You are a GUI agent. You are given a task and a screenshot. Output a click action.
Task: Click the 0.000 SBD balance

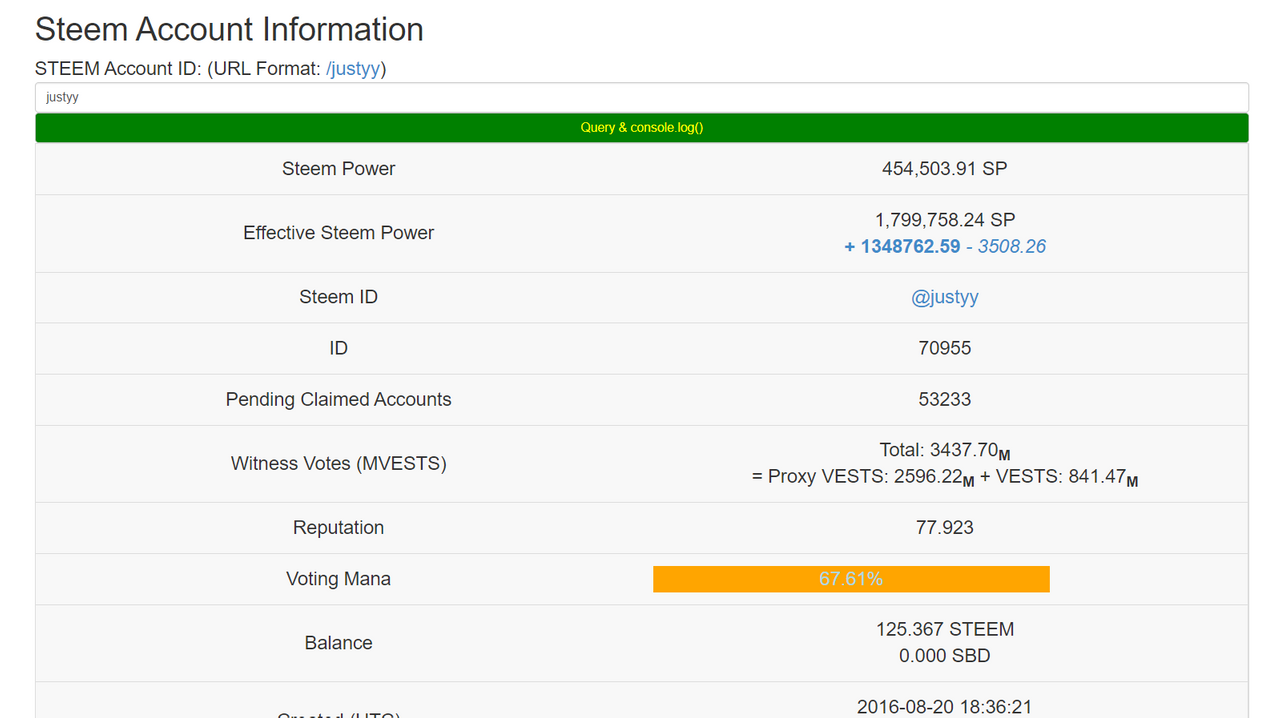click(x=945, y=656)
